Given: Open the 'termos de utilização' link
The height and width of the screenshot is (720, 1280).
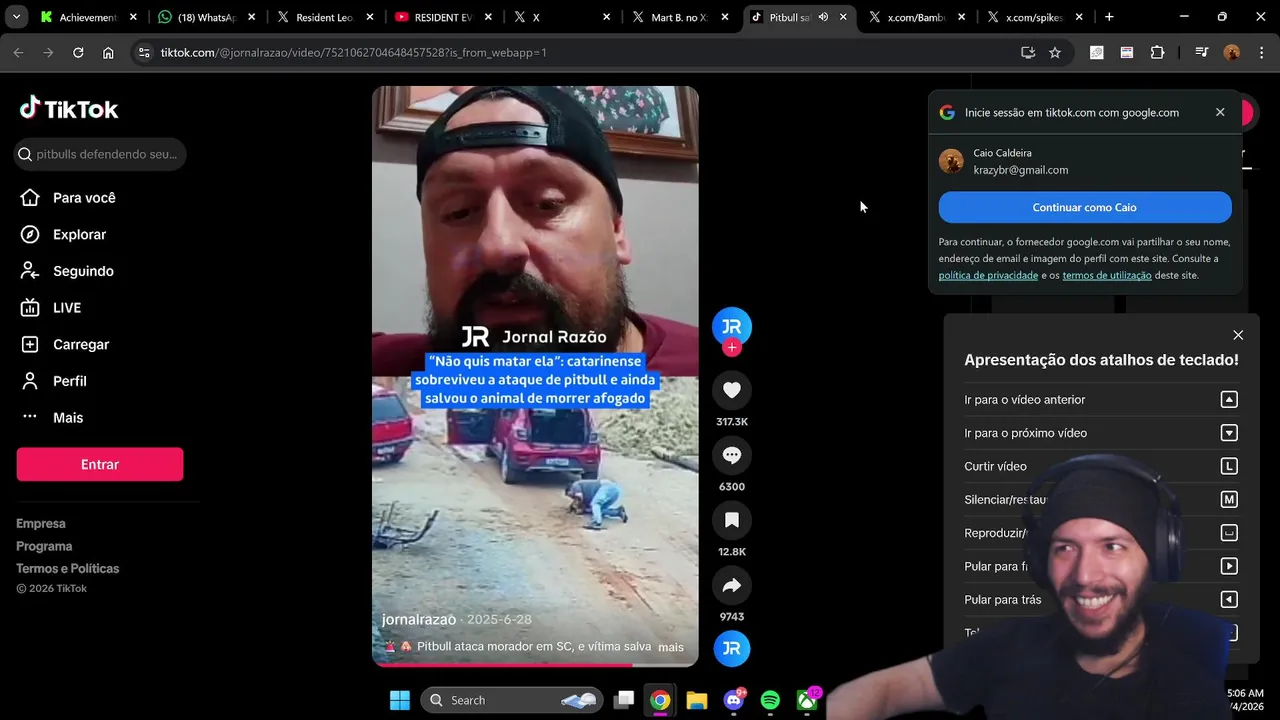Looking at the screenshot, I should (1107, 275).
